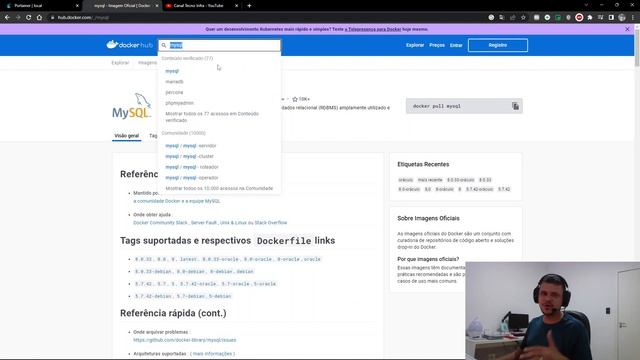
Task: Click the browser forward arrow
Action: point(18,18)
